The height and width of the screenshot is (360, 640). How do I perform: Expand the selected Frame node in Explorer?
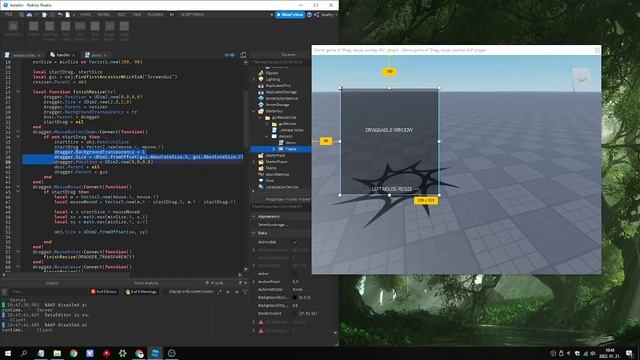274,149
